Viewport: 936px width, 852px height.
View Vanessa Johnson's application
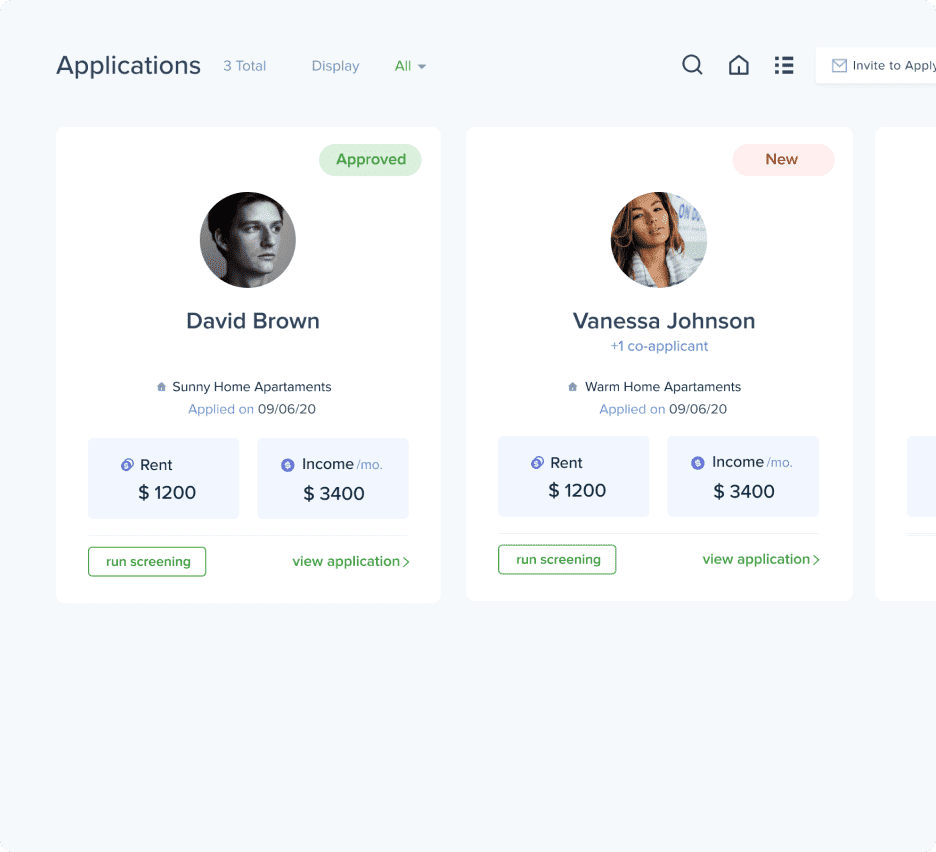pos(760,560)
